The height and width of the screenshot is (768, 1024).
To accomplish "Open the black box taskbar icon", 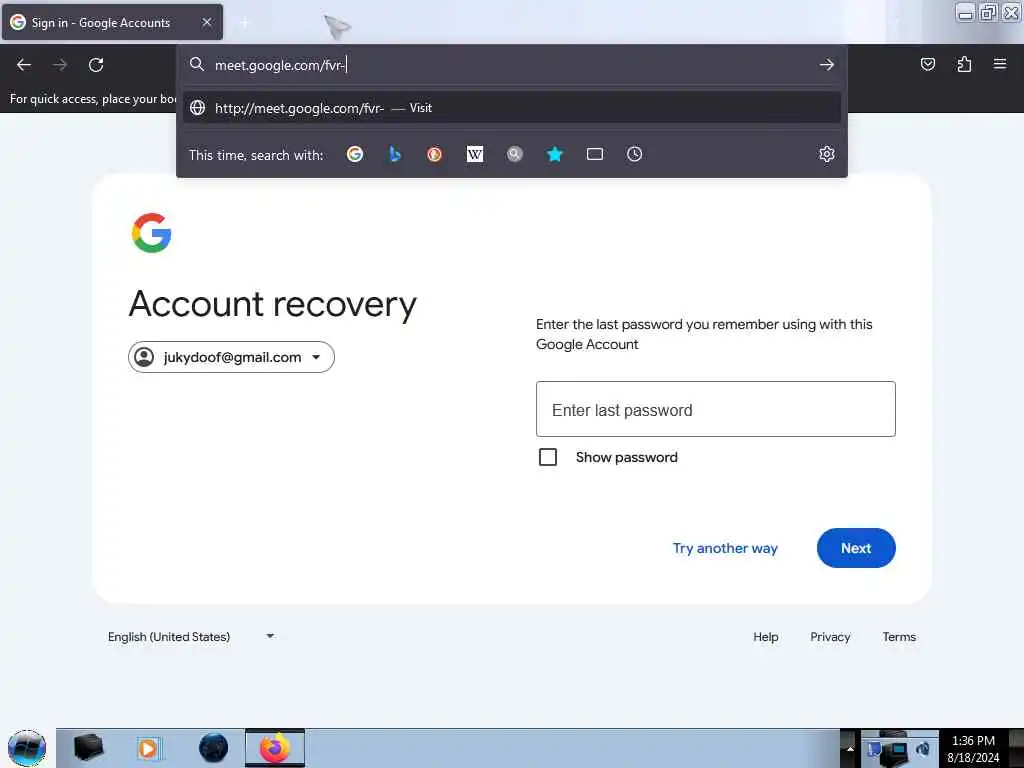I will point(89,748).
